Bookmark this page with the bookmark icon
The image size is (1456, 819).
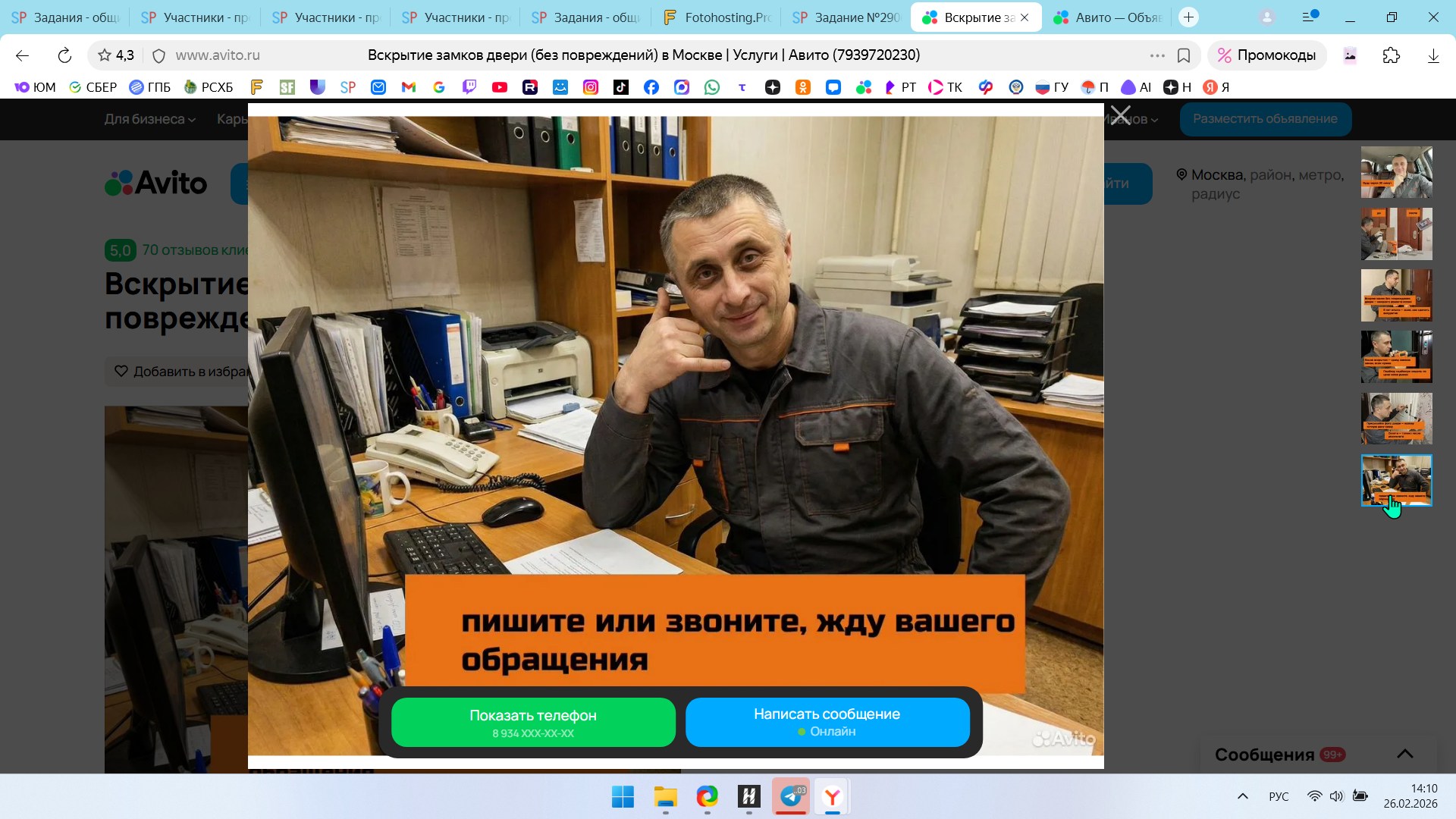point(1183,55)
